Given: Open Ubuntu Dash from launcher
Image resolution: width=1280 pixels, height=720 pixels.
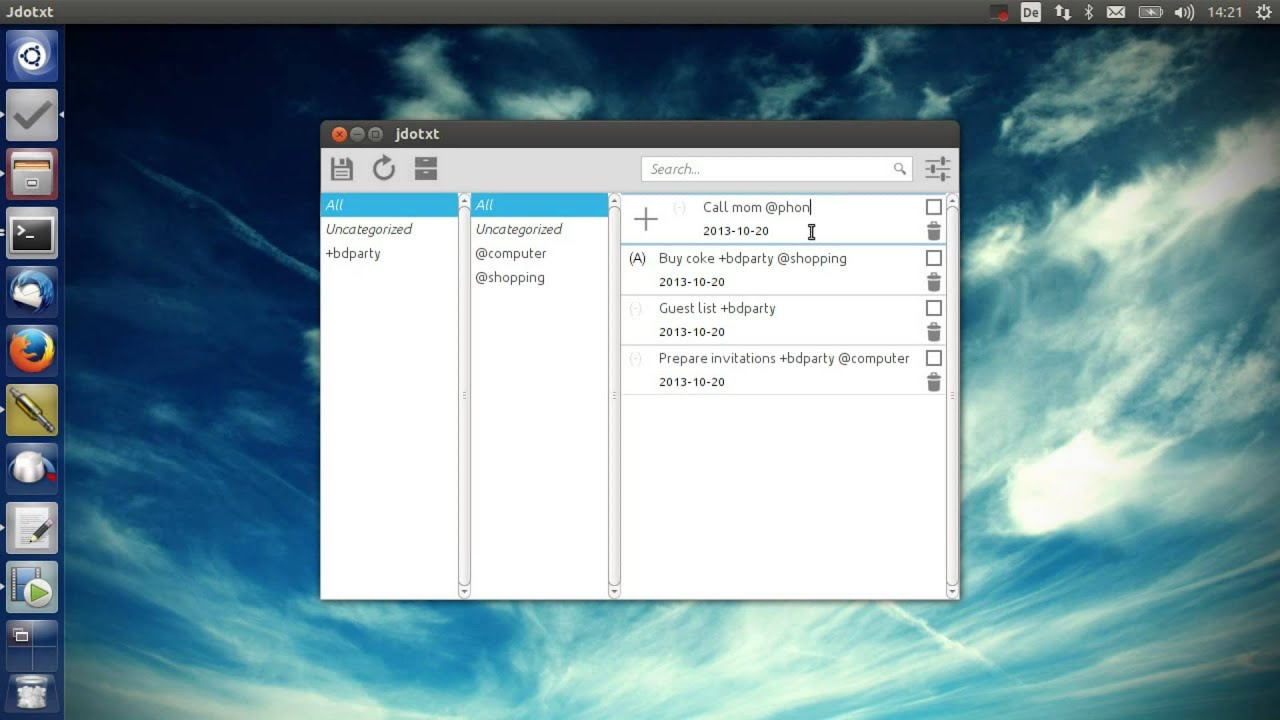Looking at the screenshot, I should [32, 56].
